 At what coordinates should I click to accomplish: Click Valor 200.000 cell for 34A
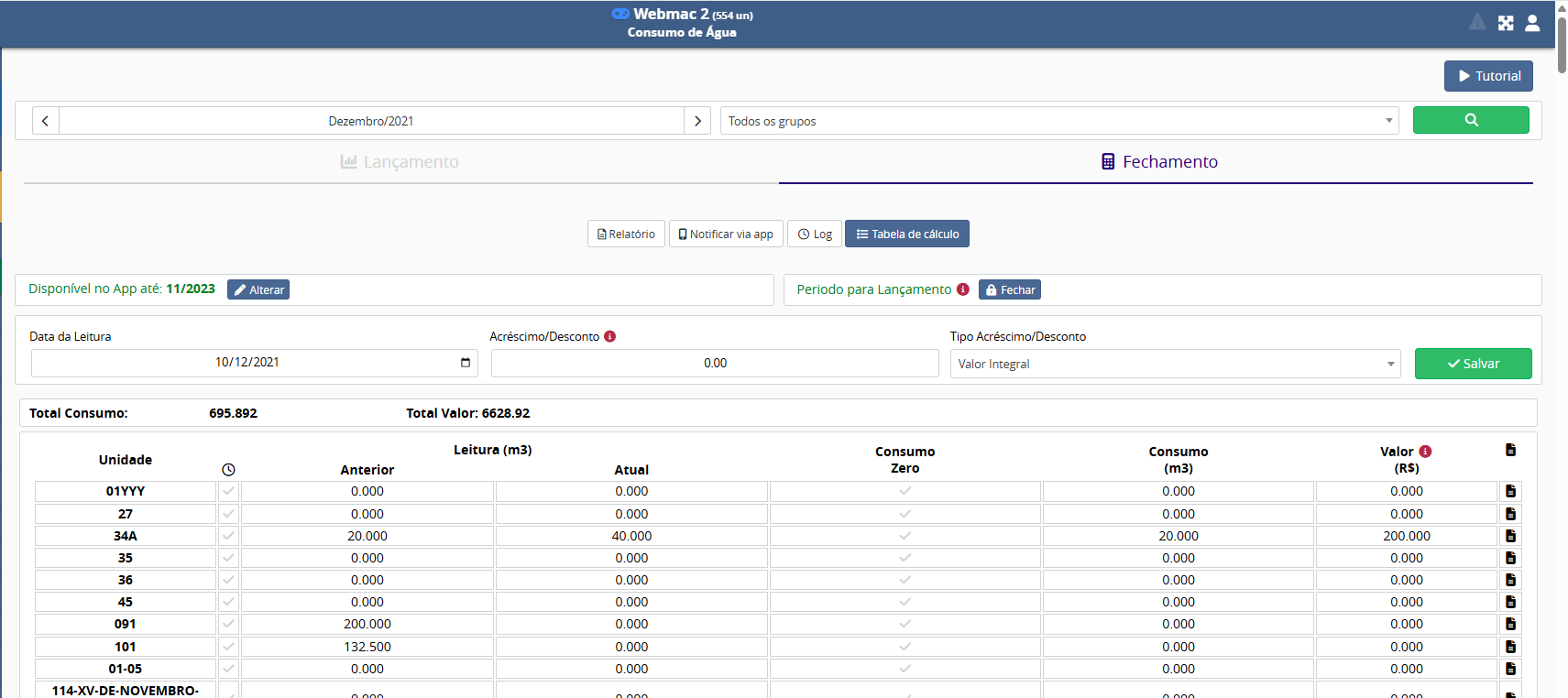[x=1407, y=536]
